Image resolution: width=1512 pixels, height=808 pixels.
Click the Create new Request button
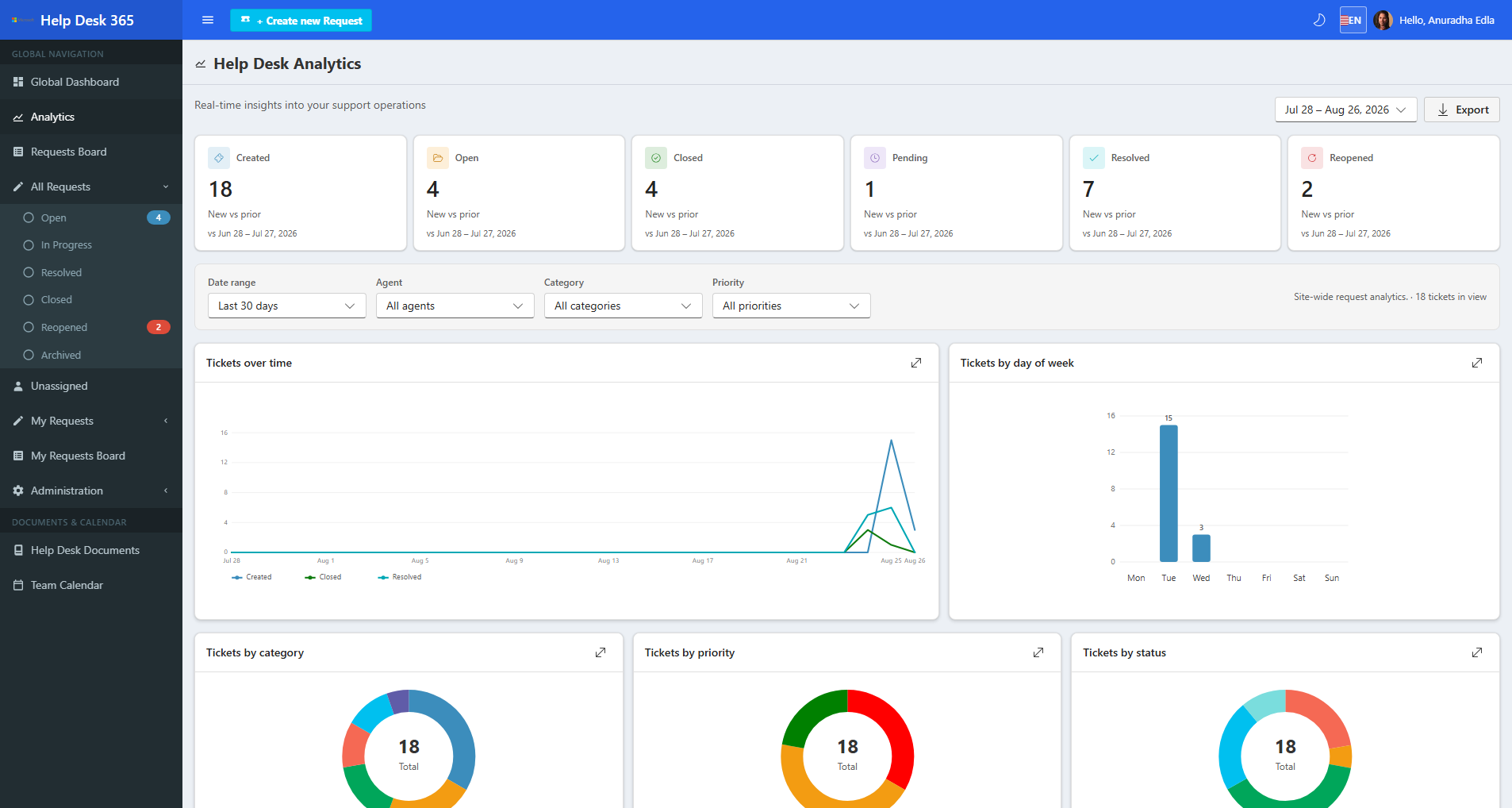tap(301, 20)
